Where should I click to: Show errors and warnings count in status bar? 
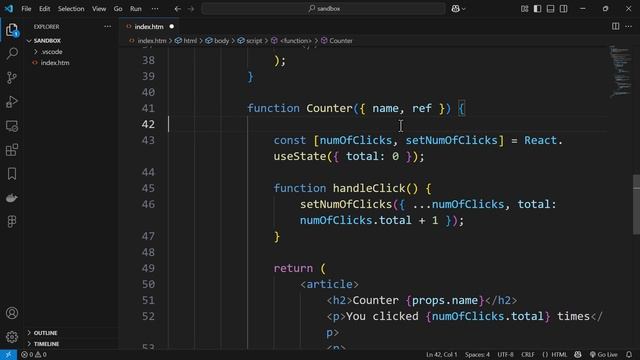coord(34,355)
